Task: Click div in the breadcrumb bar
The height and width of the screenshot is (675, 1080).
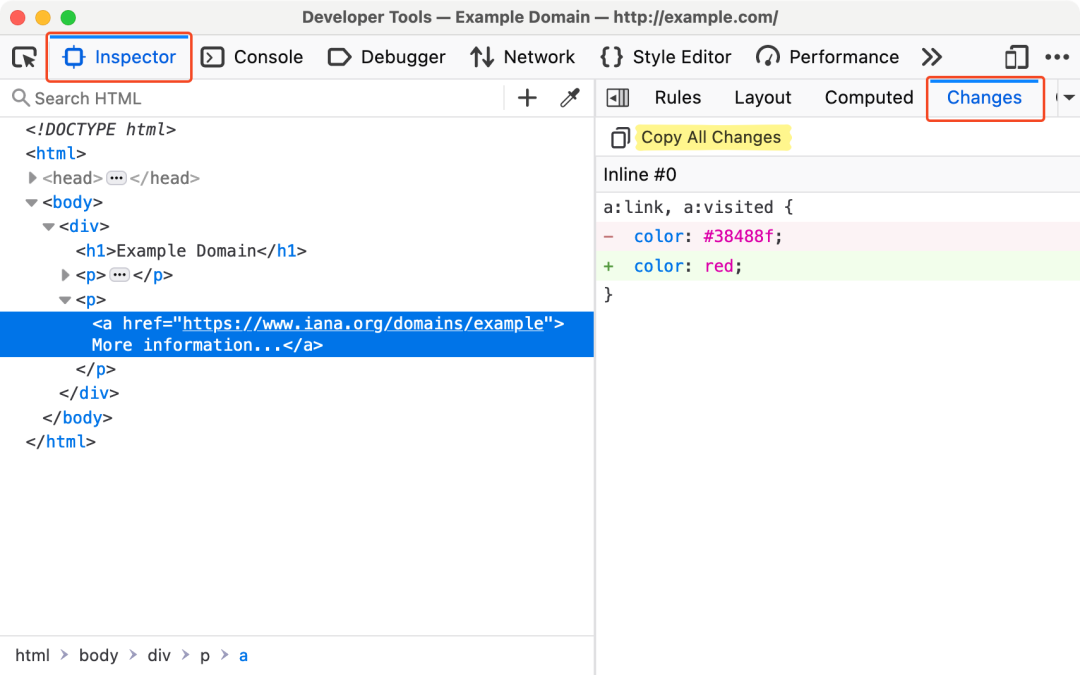Action: click(x=159, y=655)
